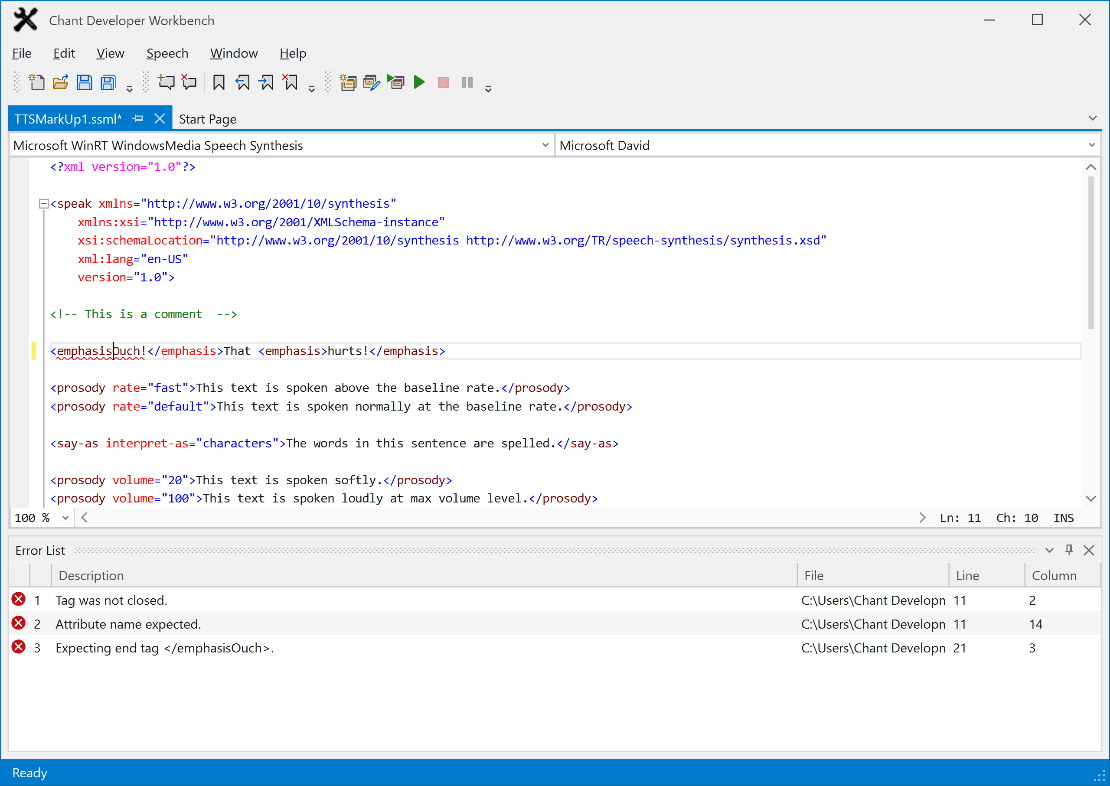Viewport: 1110px width, 786px height.
Task: Click the editor vertical scrollbar thumb
Action: tap(1091, 253)
